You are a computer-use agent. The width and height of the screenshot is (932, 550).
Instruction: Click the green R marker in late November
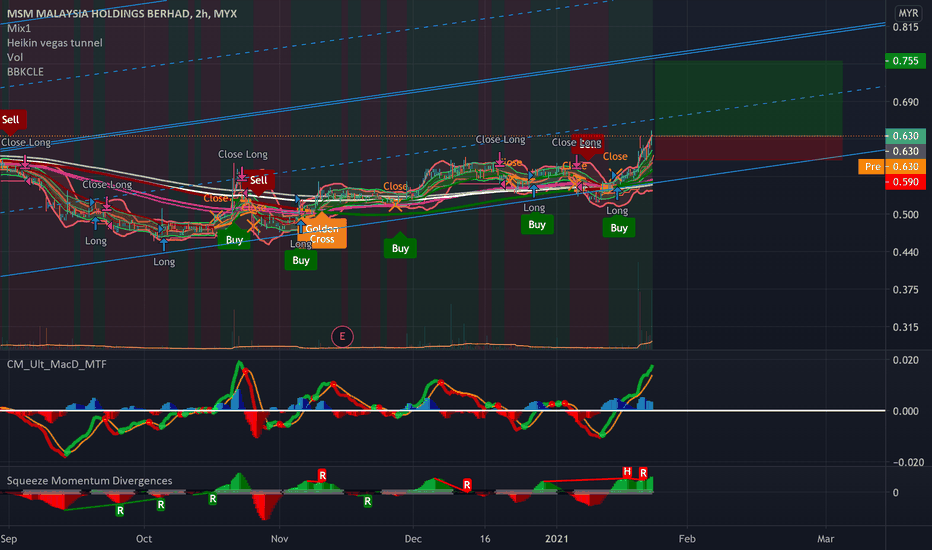click(x=367, y=501)
